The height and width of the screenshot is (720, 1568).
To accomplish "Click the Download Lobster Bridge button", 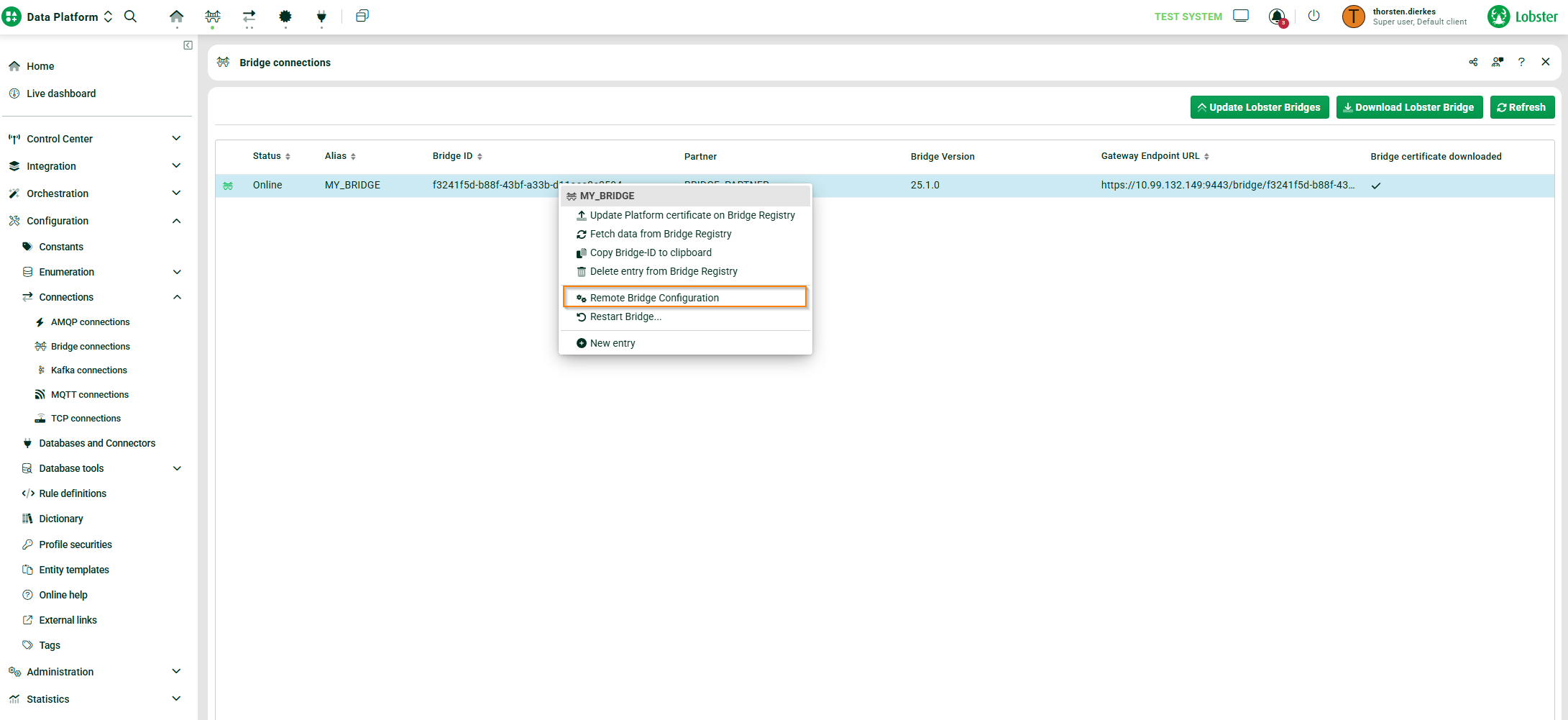I will pyautogui.click(x=1408, y=107).
